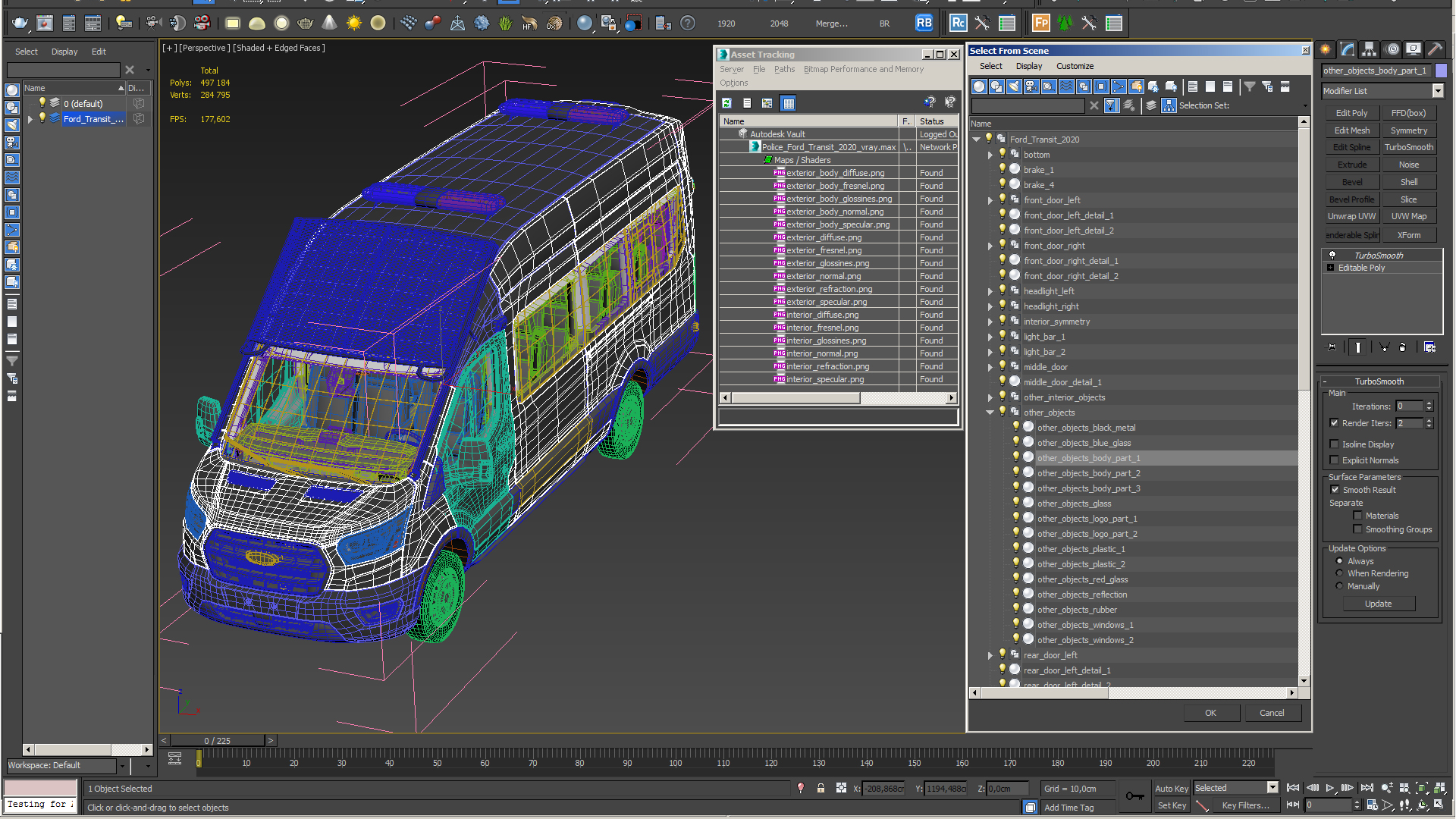Image resolution: width=1456 pixels, height=819 pixels.
Task: Toggle Smooth Result checkbox
Action: coord(1335,490)
